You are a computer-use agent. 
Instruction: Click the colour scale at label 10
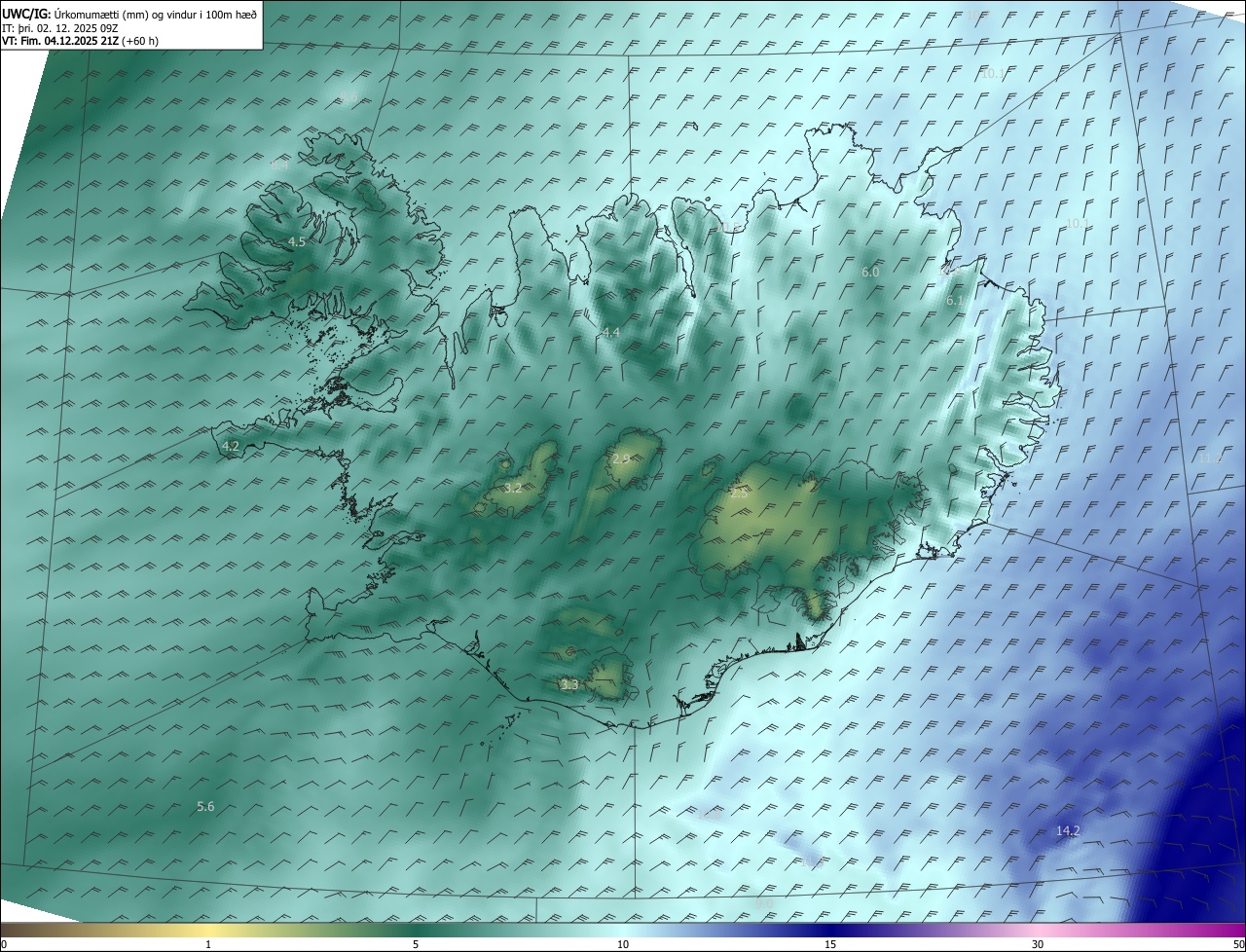(623, 944)
